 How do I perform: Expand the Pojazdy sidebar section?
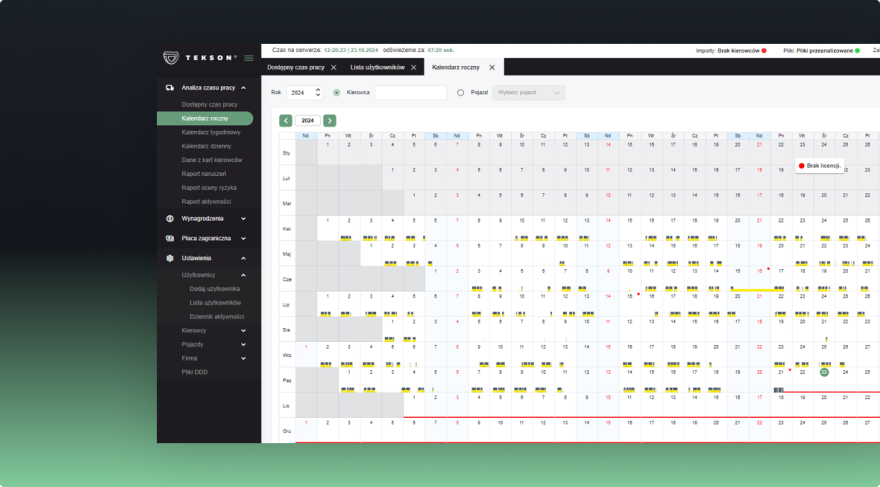point(243,344)
